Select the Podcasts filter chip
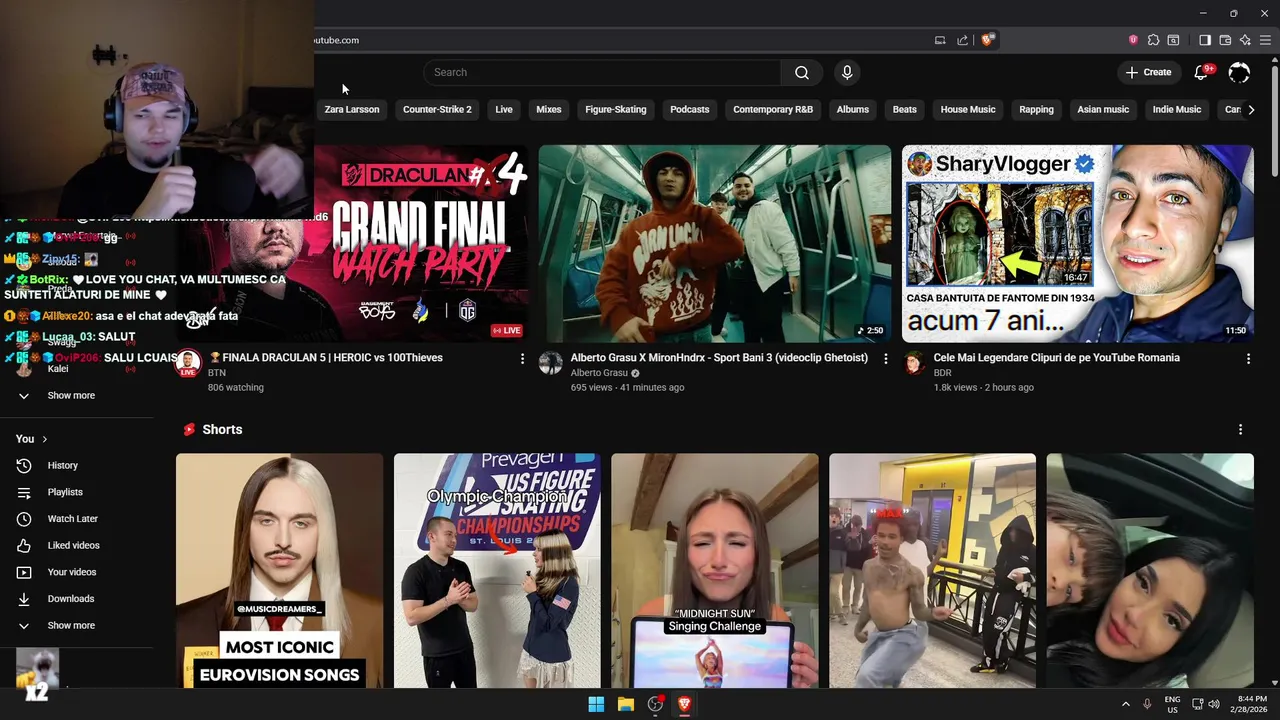 (x=690, y=109)
